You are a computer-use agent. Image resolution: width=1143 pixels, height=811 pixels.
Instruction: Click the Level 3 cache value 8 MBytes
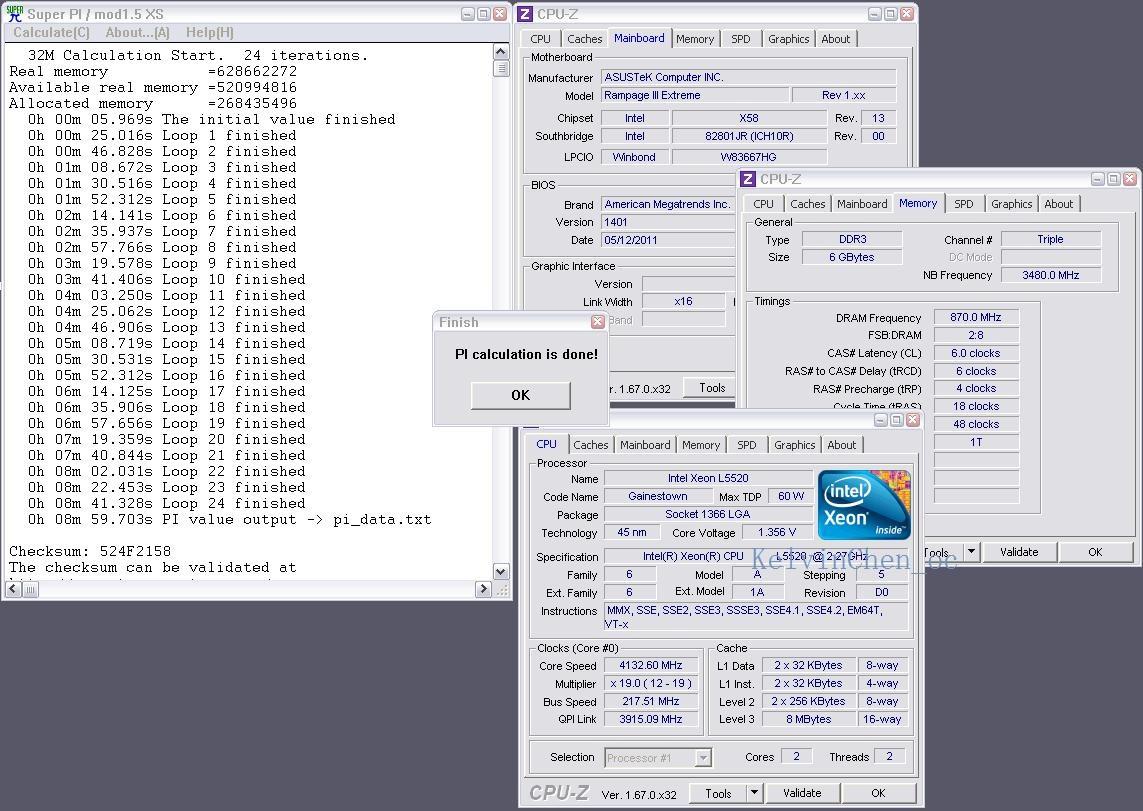coord(808,719)
